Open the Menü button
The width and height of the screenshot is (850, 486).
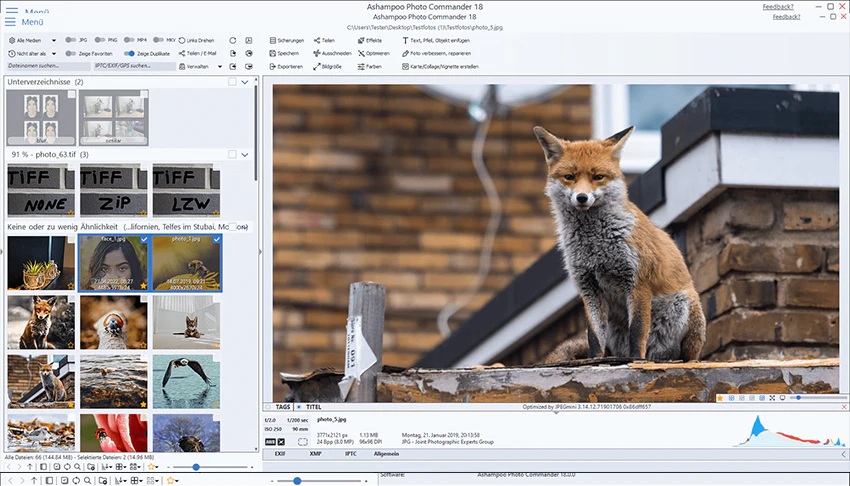(24, 22)
